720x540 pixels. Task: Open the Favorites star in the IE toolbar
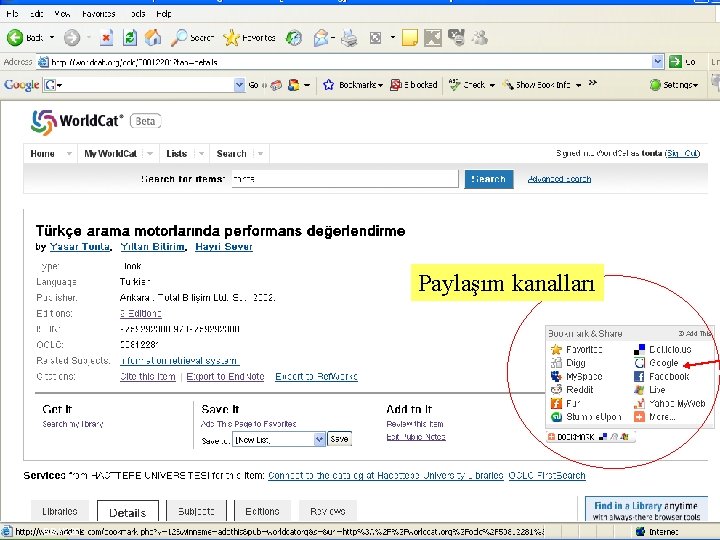click(x=249, y=38)
